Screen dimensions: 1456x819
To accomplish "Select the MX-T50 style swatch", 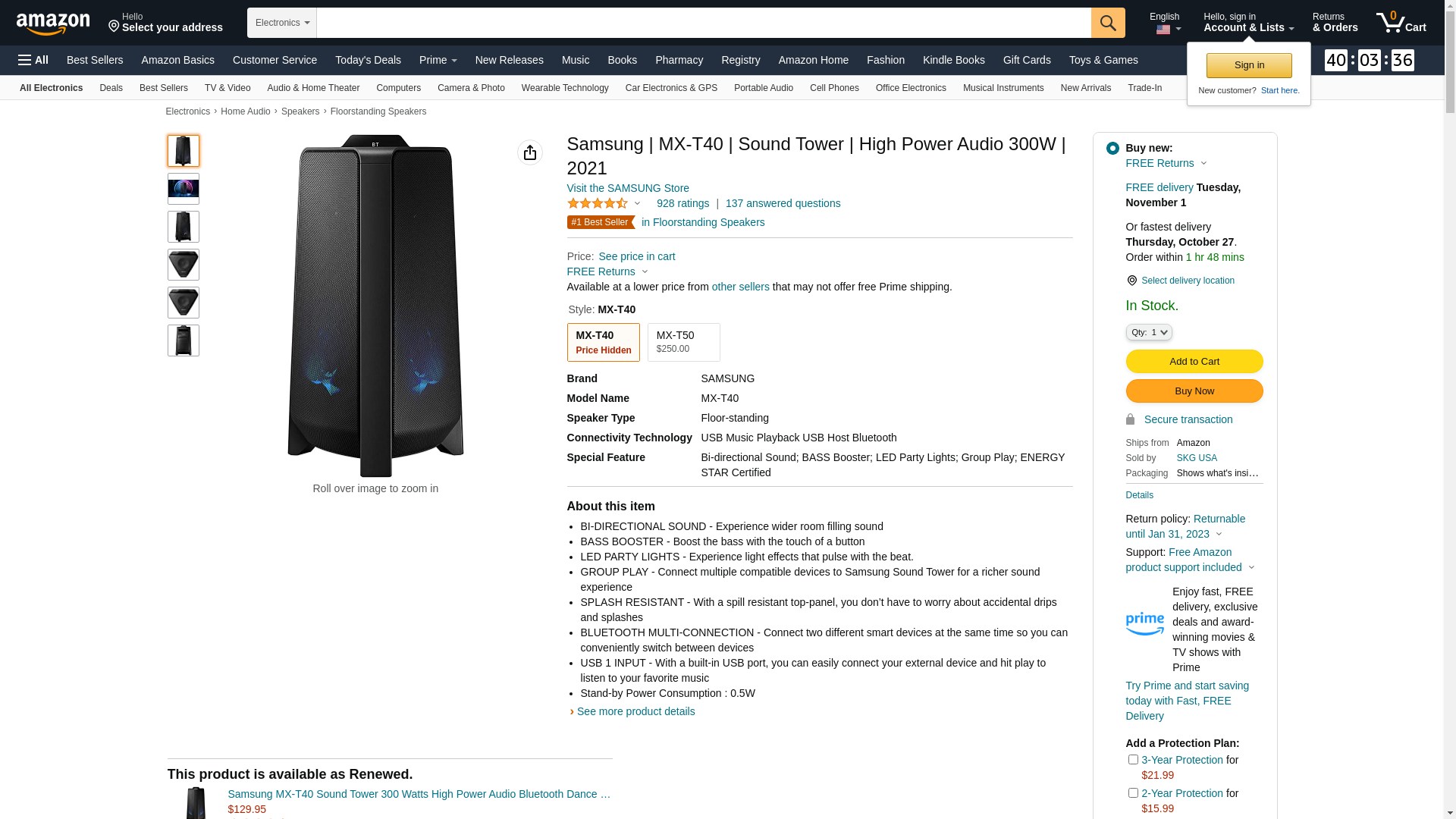I will 683,342.
